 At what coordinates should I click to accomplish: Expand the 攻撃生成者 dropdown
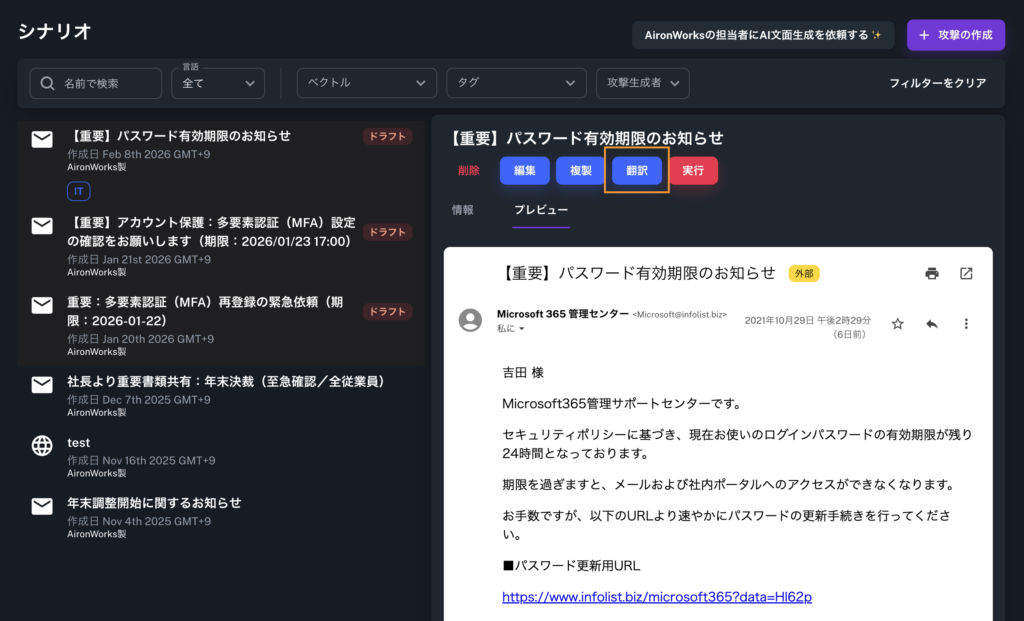pos(642,83)
